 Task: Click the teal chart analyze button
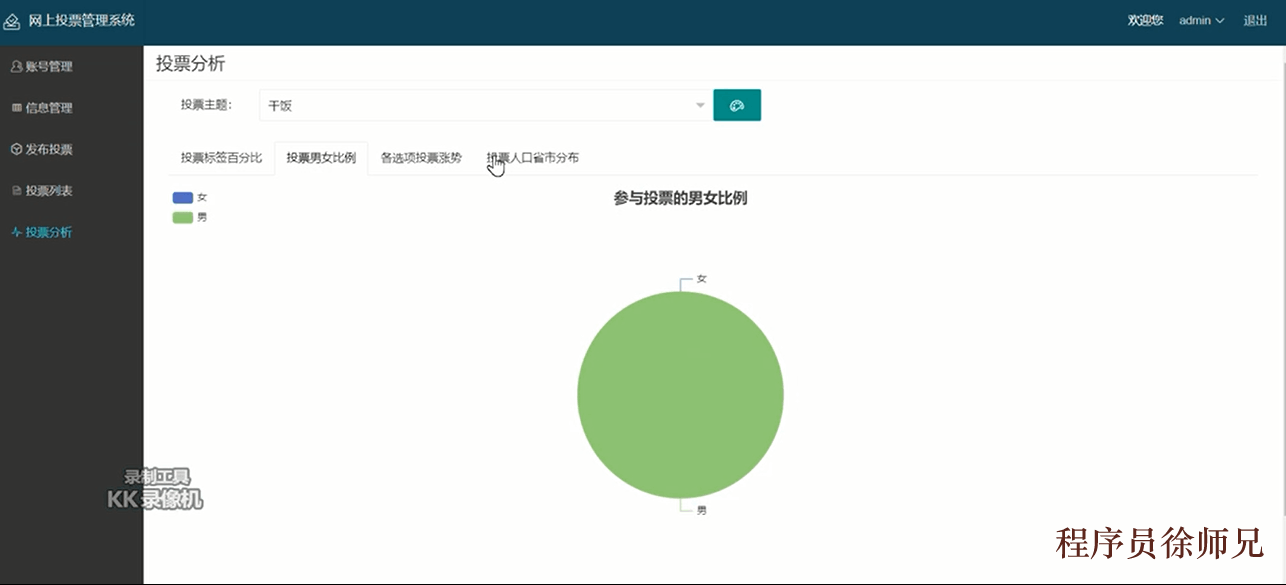coord(737,105)
